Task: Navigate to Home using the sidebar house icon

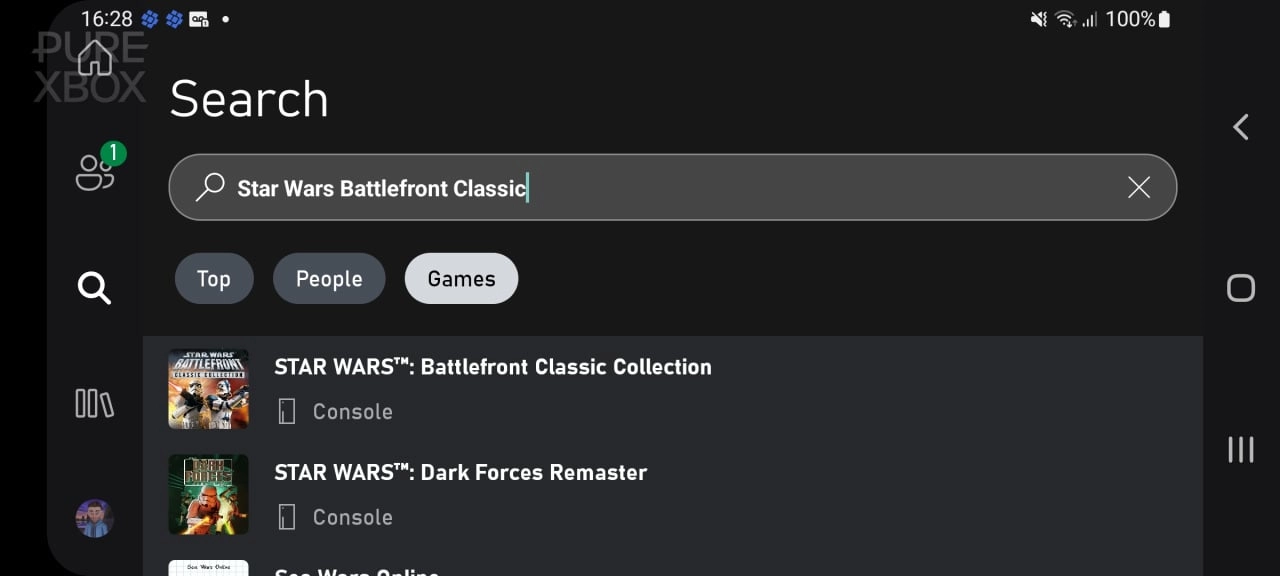Action: click(94, 57)
